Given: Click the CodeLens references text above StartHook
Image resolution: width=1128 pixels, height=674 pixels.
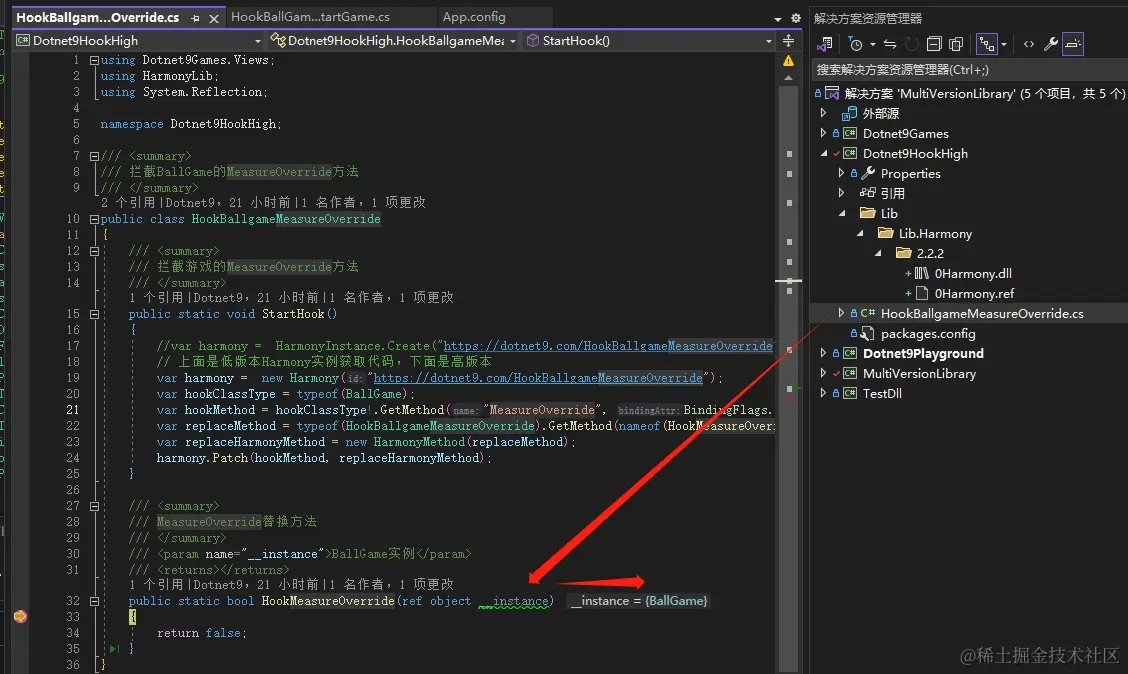Looking at the screenshot, I should point(291,298).
